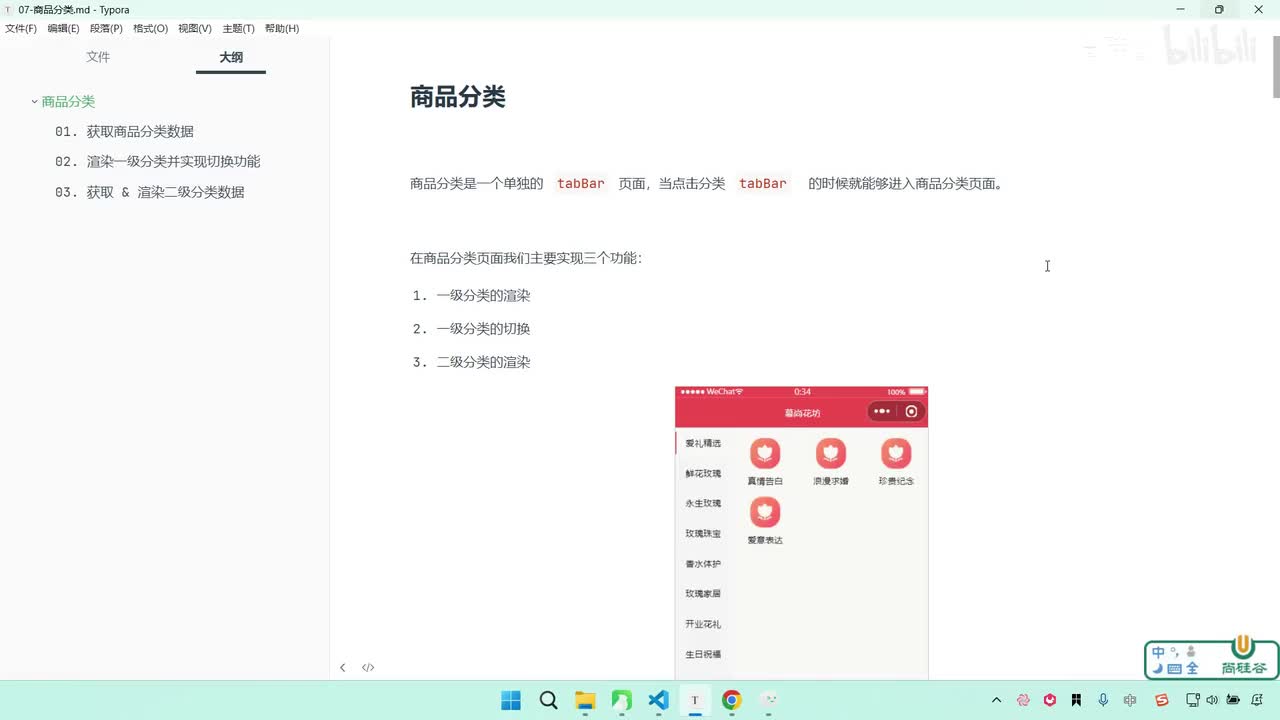
Task: Open the white face app in taskbar
Action: point(768,700)
